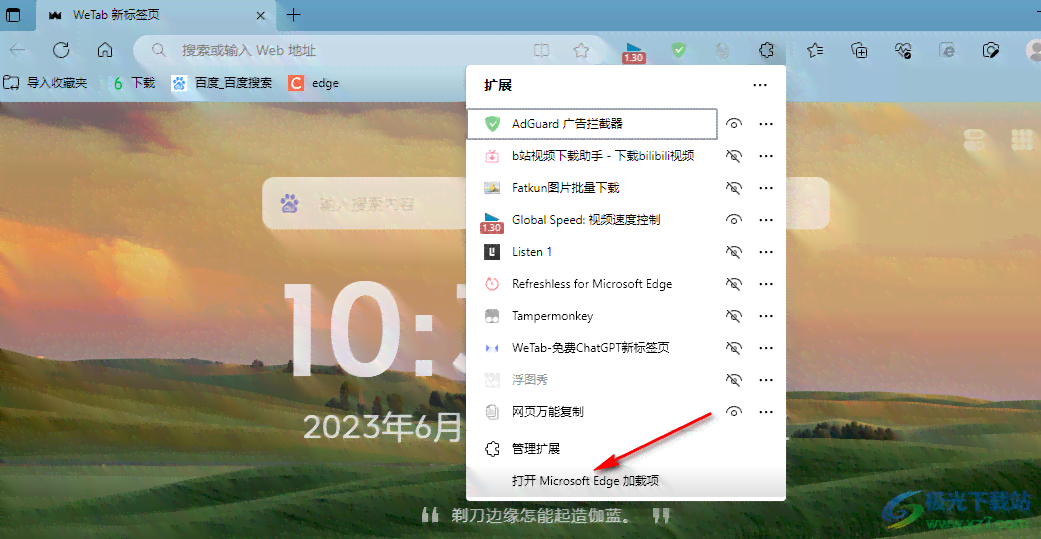Screen dimensions: 1041x539
Task: Open the tab actions menu icon
Action: tap(13, 15)
